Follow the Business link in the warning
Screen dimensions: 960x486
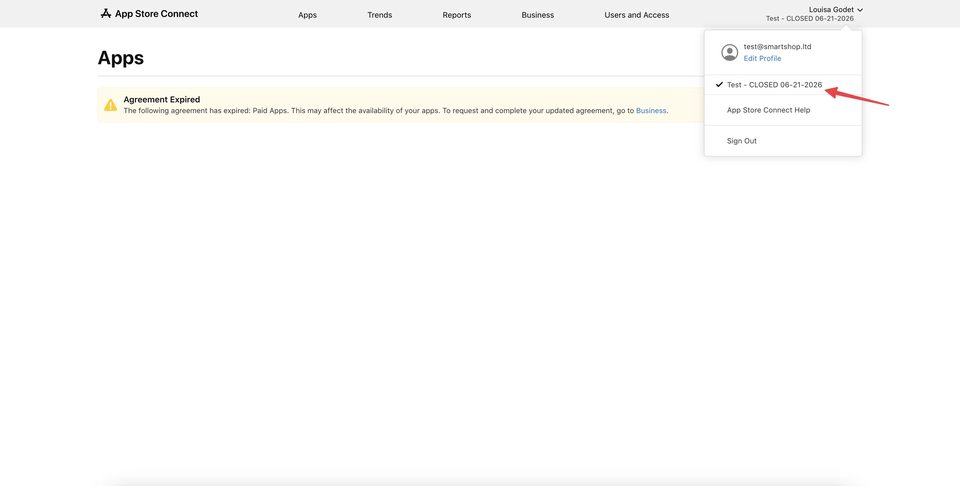pos(651,111)
